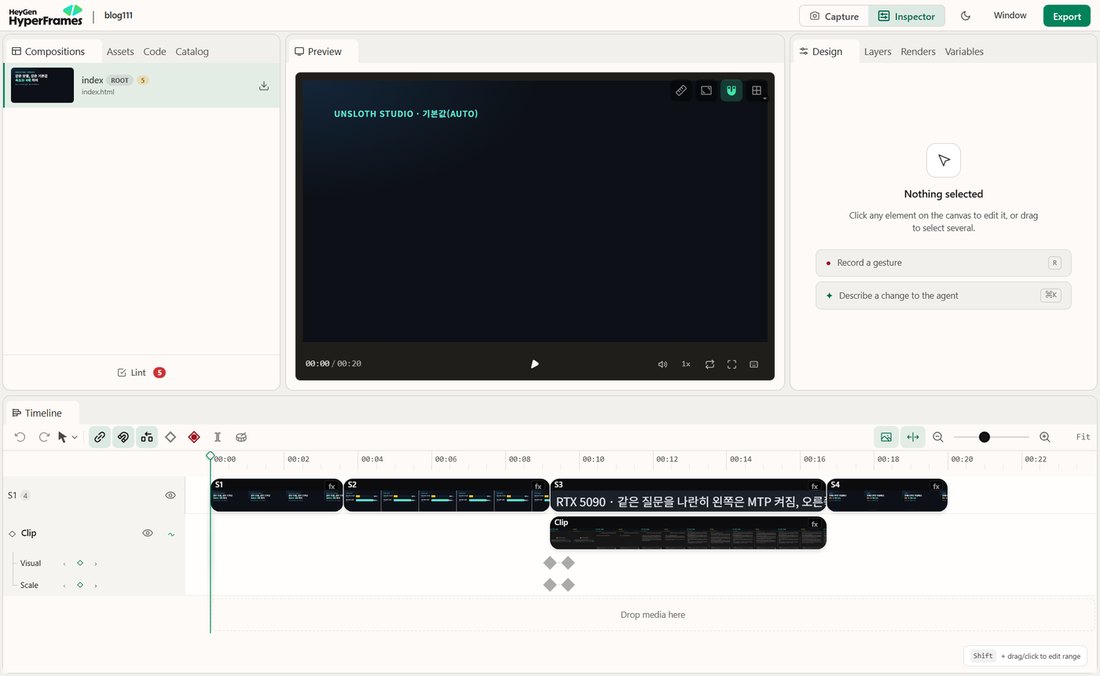This screenshot has height=676, width=1100.
Task: Toggle loop playback
Action: point(710,364)
